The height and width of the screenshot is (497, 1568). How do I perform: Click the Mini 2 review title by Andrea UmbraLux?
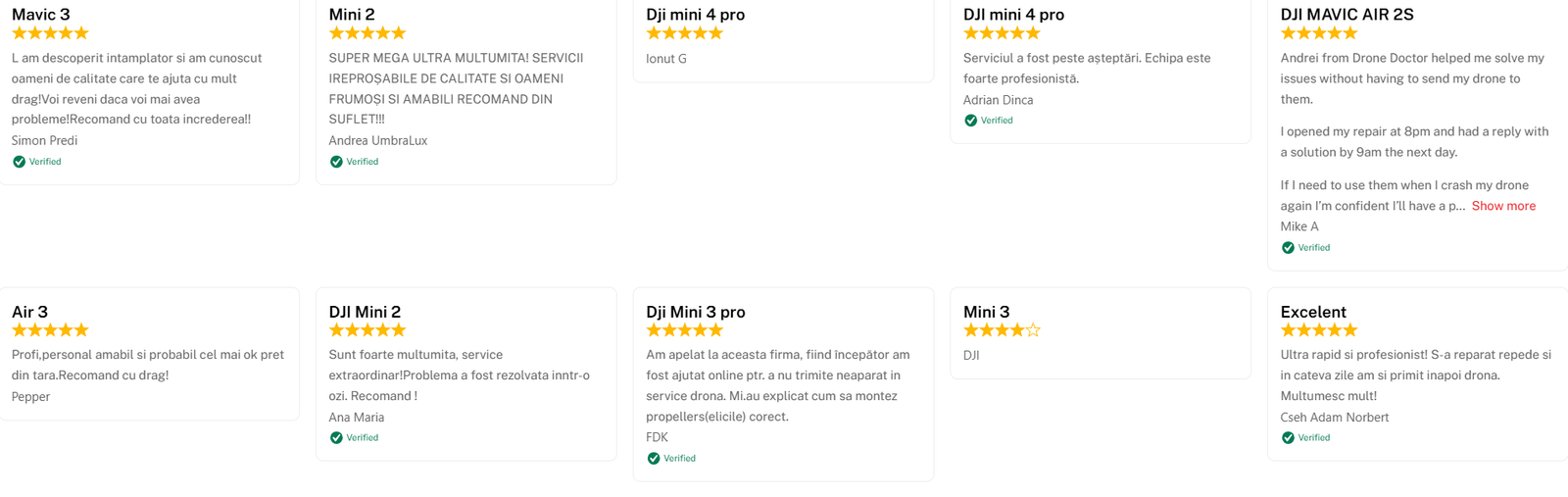pos(351,15)
